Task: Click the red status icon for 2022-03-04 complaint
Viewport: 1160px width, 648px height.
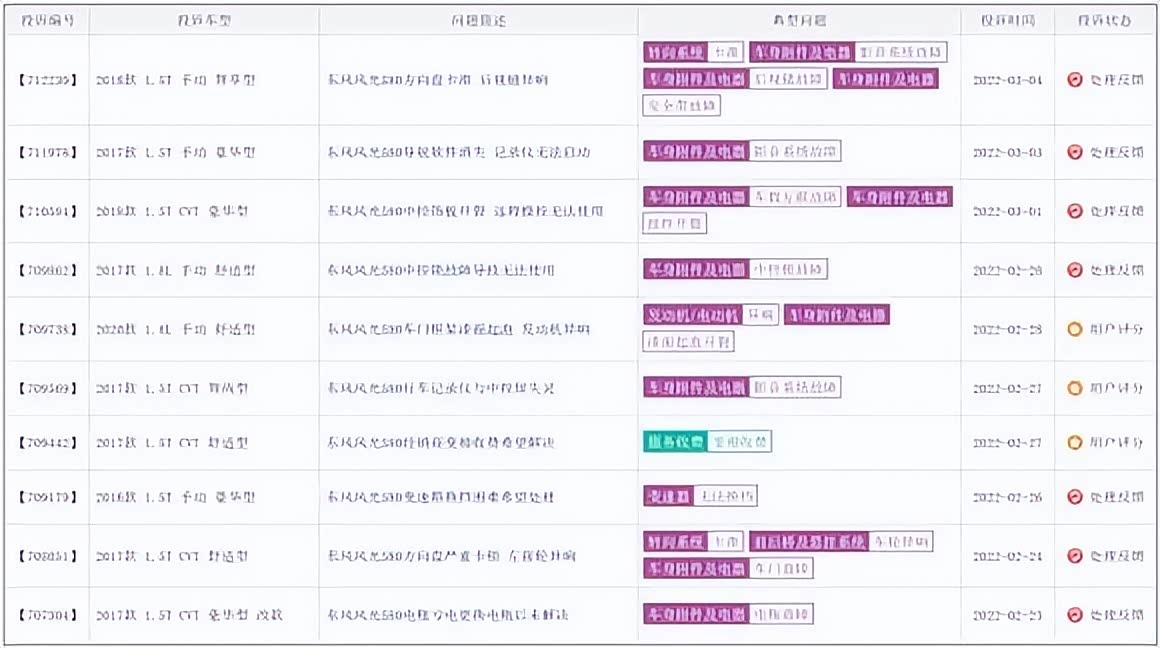Action: pos(1075,79)
